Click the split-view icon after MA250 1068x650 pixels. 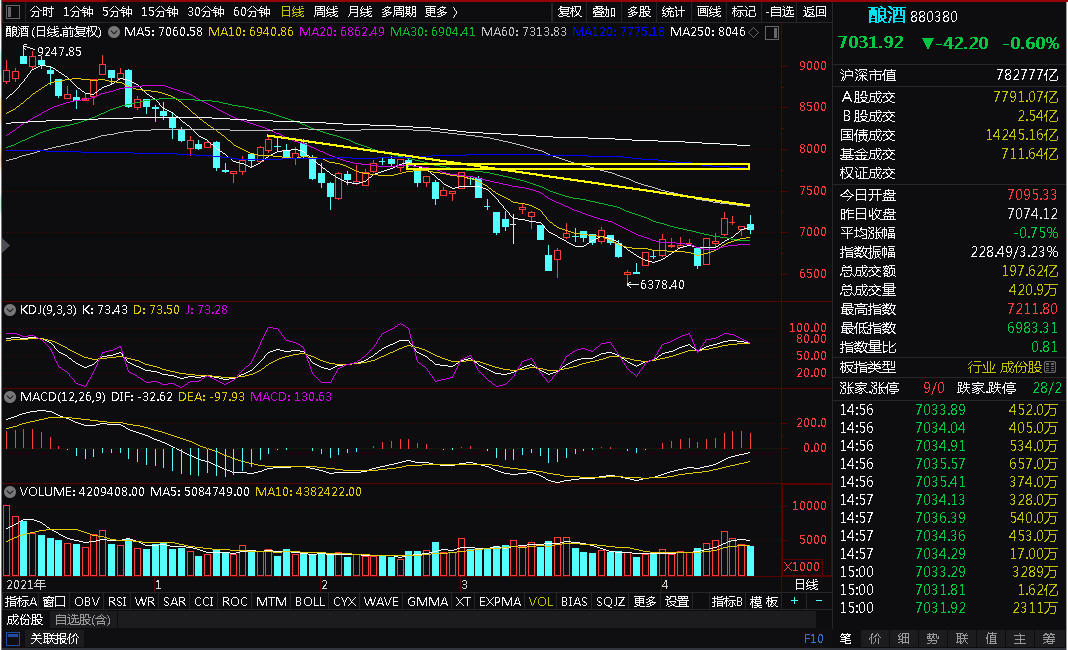click(x=772, y=33)
